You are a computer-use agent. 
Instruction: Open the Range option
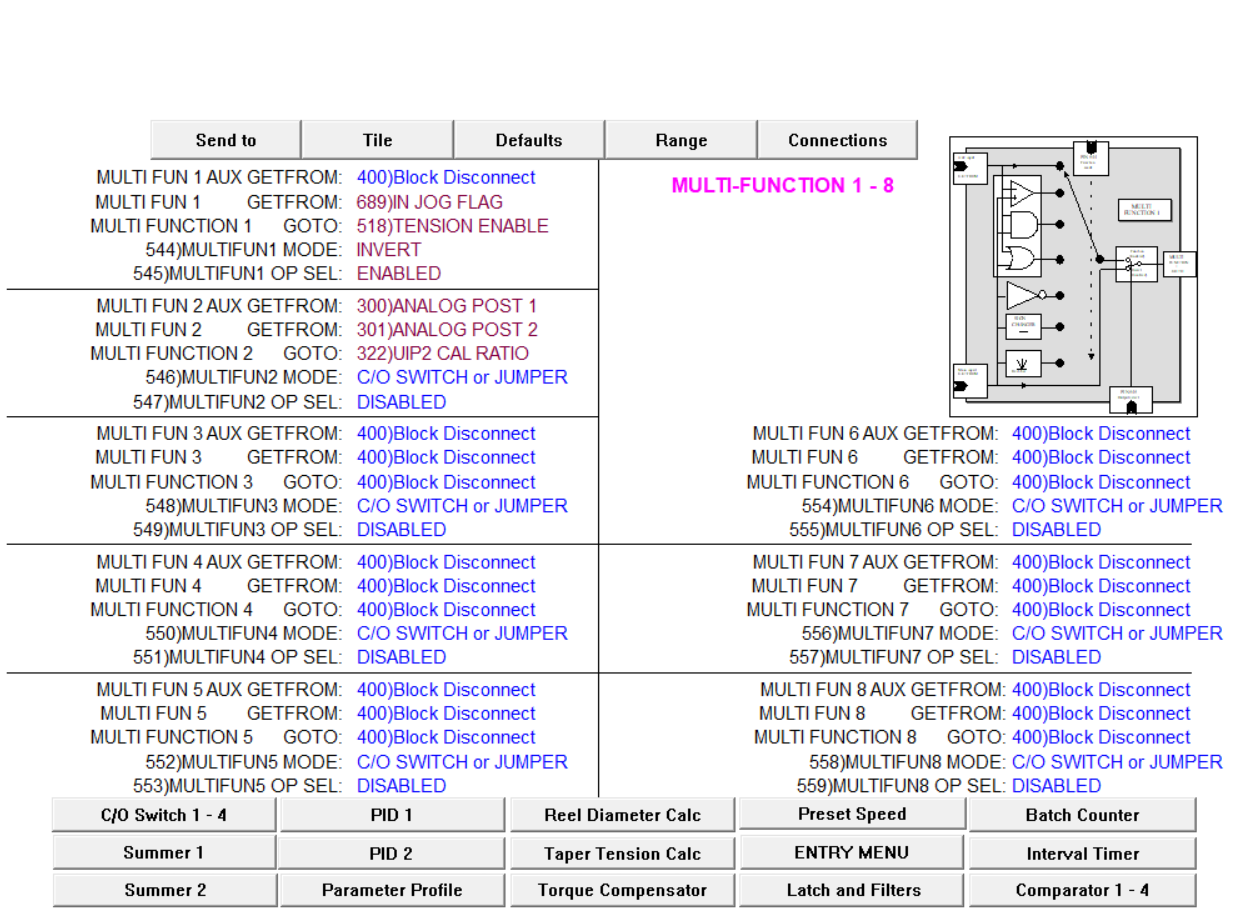[681, 140]
